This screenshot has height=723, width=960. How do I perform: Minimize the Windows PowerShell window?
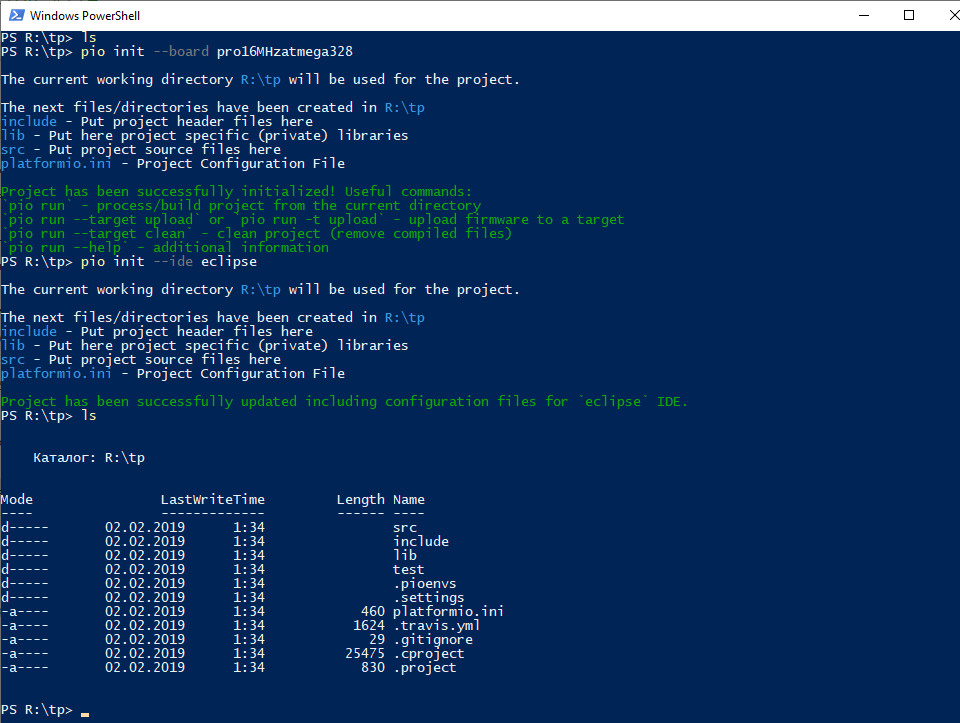[x=864, y=15]
